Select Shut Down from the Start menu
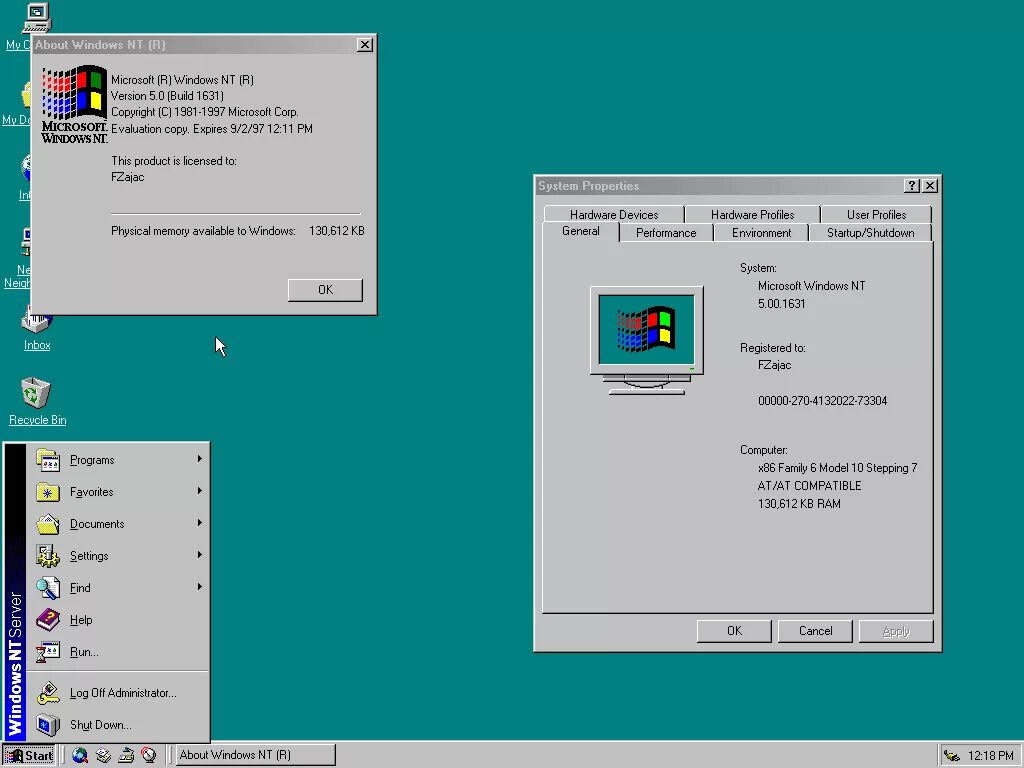The height and width of the screenshot is (768, 1024). (x=100, y=724)
